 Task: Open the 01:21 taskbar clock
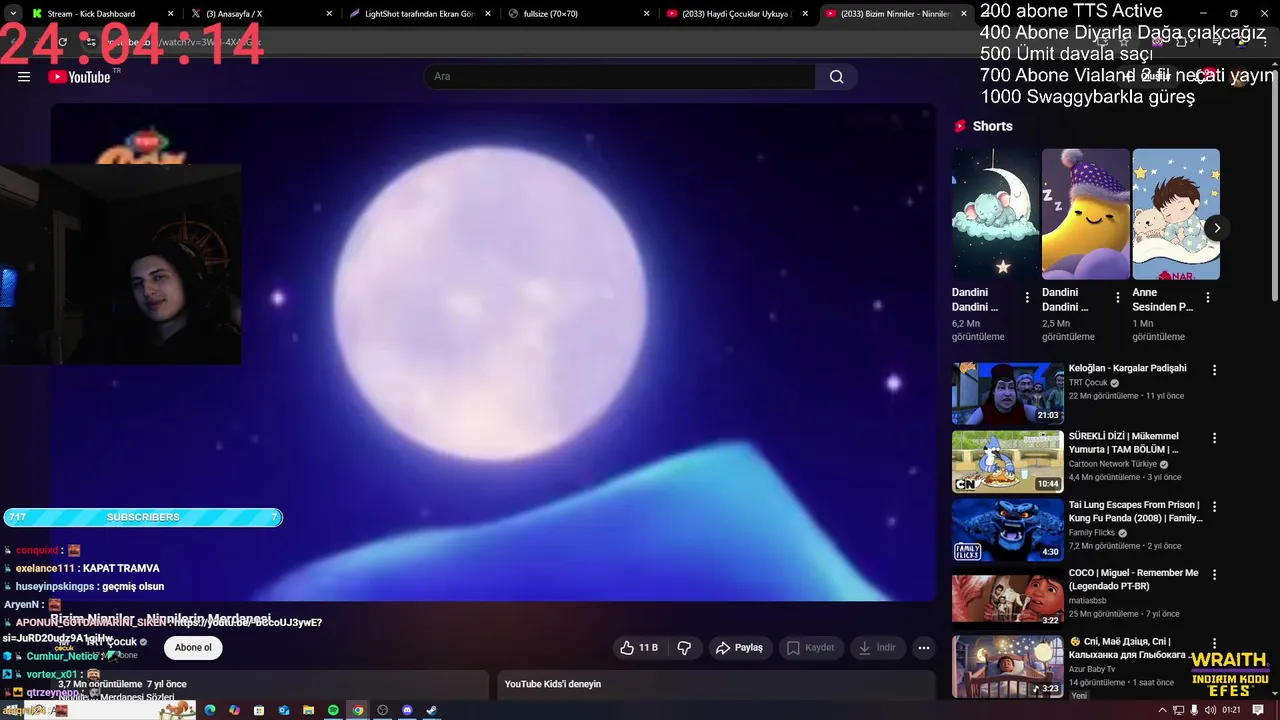click(x=1231, y=710)
